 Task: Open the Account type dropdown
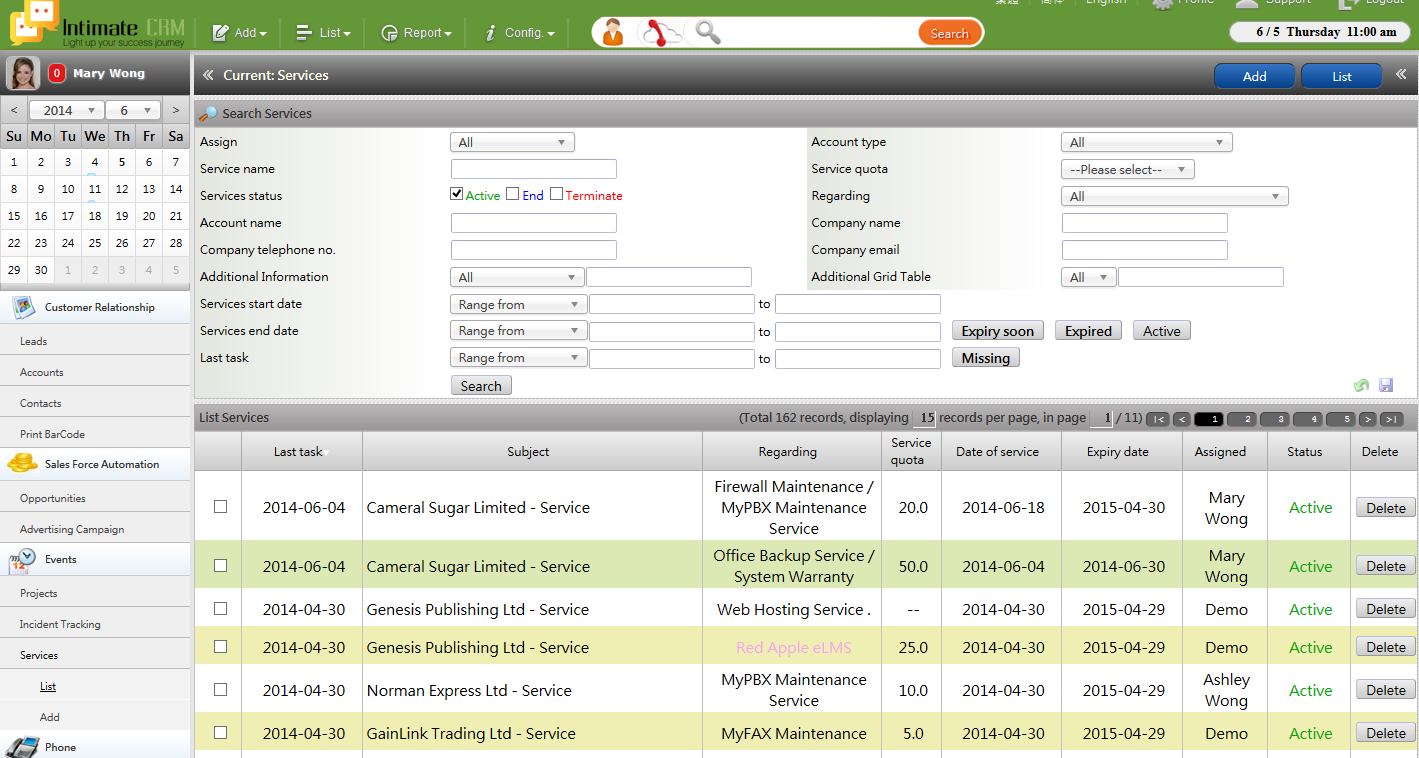tap(1147, 142)
